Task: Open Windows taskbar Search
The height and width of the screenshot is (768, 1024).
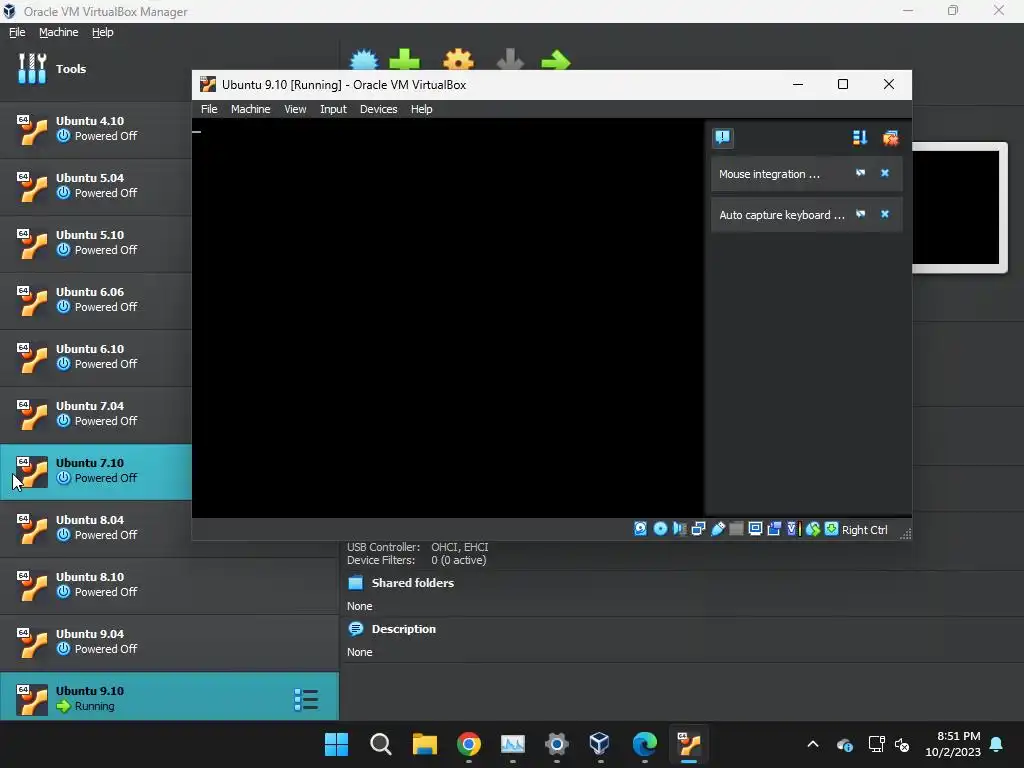Action: point(380,744)
